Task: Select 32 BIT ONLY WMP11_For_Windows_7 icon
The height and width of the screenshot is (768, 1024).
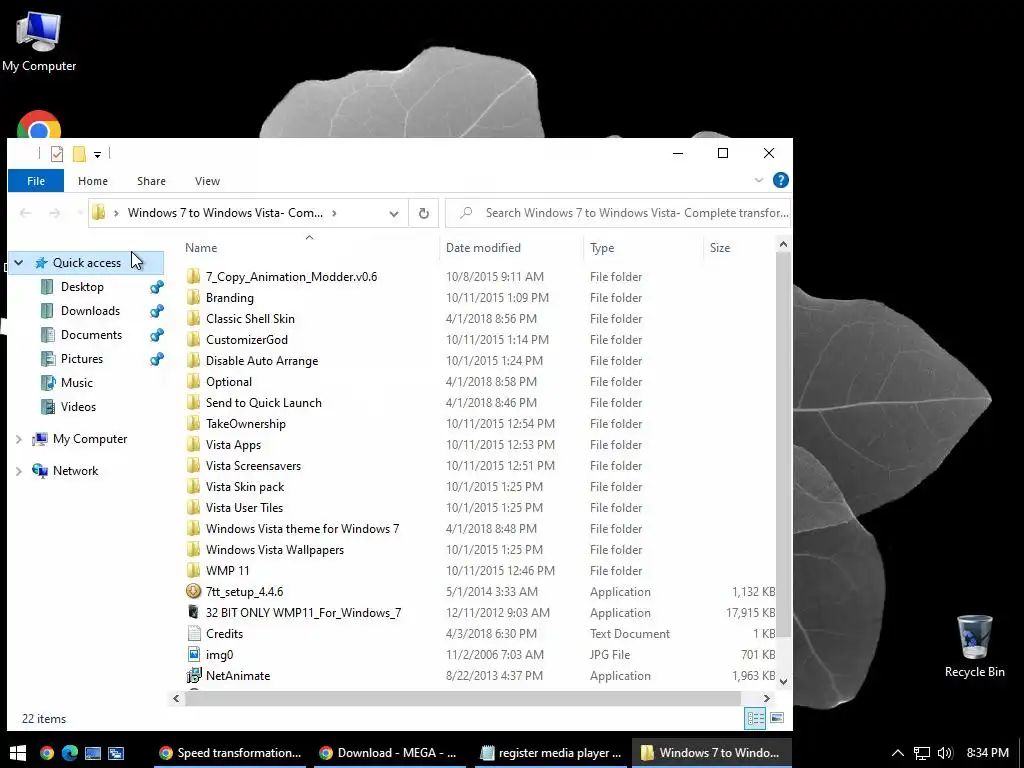Action: pyautogui.click(x=193, y=612)
